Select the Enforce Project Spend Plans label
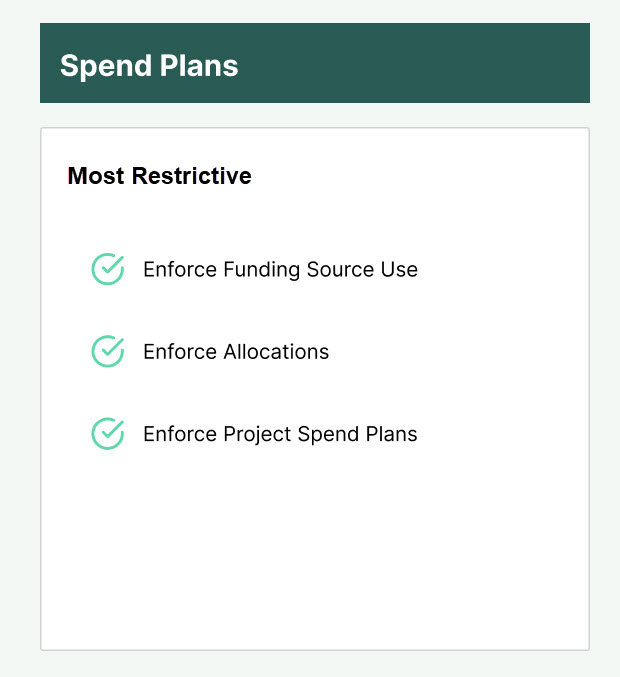 (280, 434)
